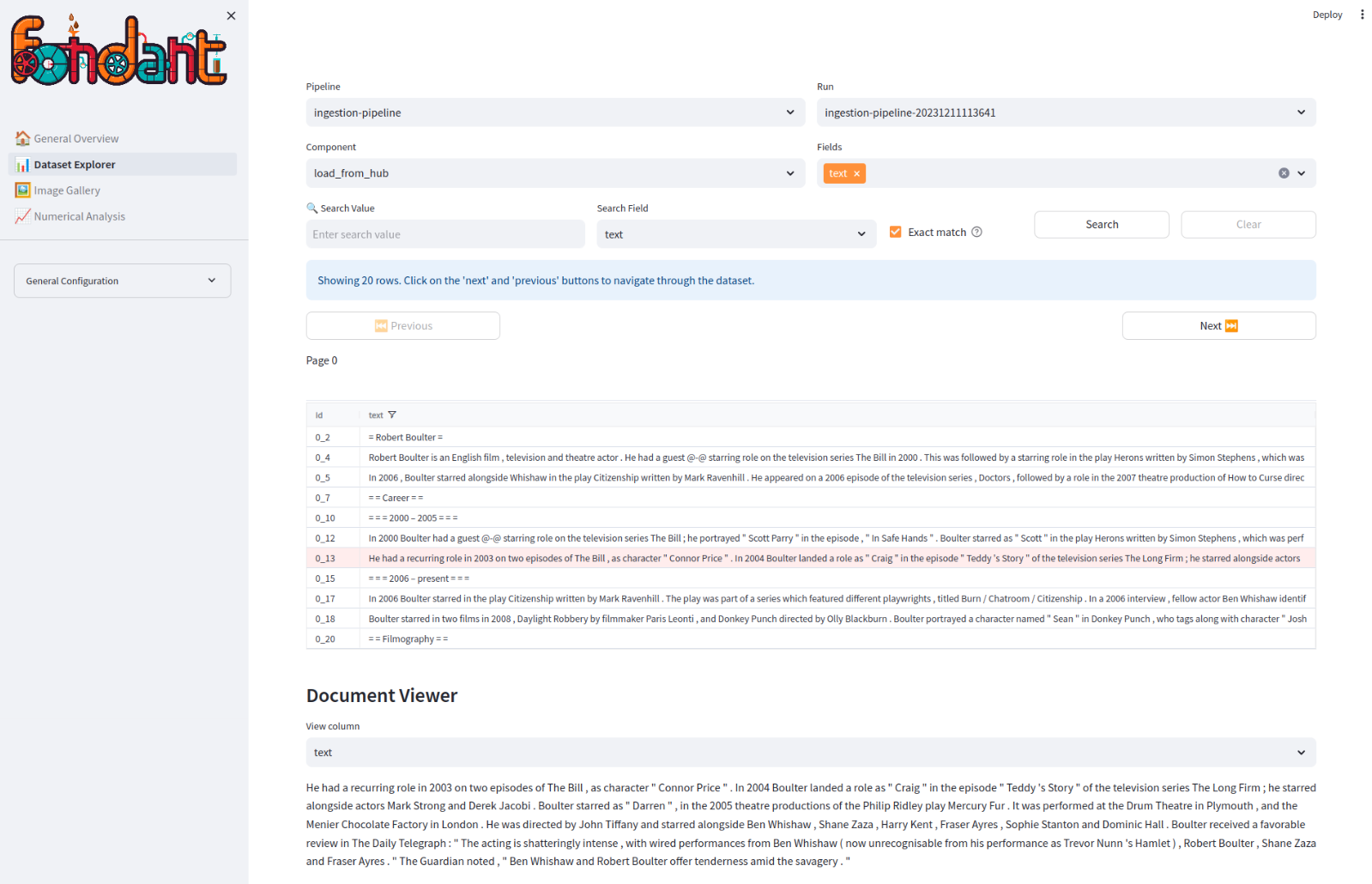Click the Deploy button
Image resolution: width=1372 pixels, height=884 pixels.
click(x=1327, y=15)
